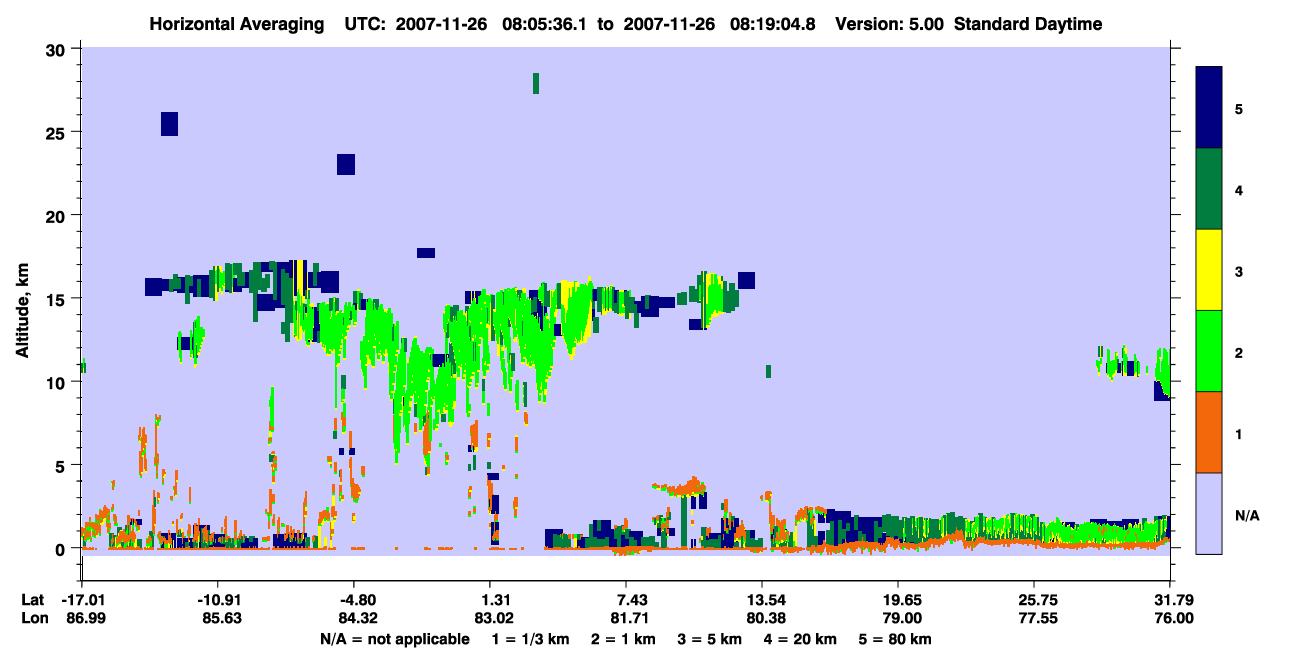
Task: Click the dark blue colorbar segment for level 5
Action: [1209, 107]
